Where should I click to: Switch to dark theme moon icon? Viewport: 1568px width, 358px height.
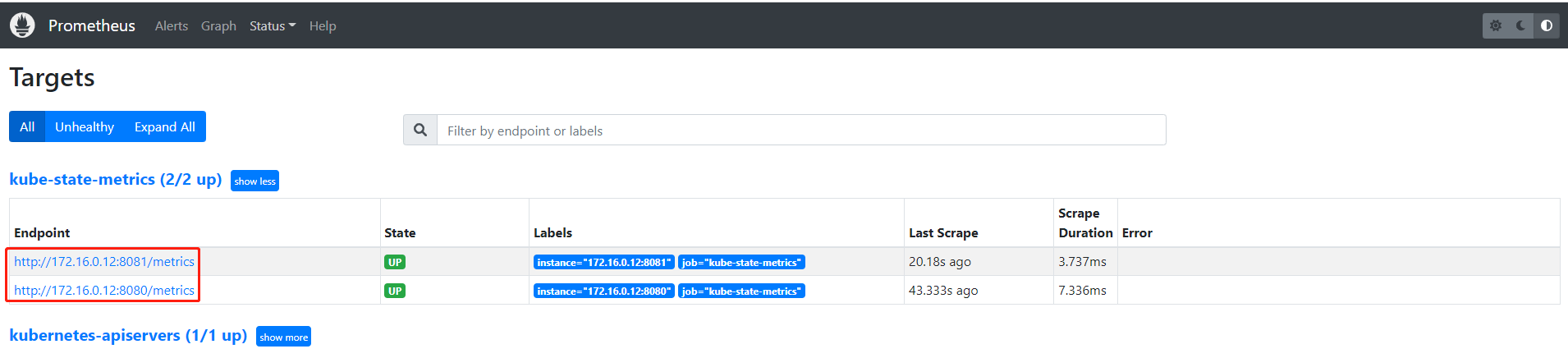tap(1520, 25)
